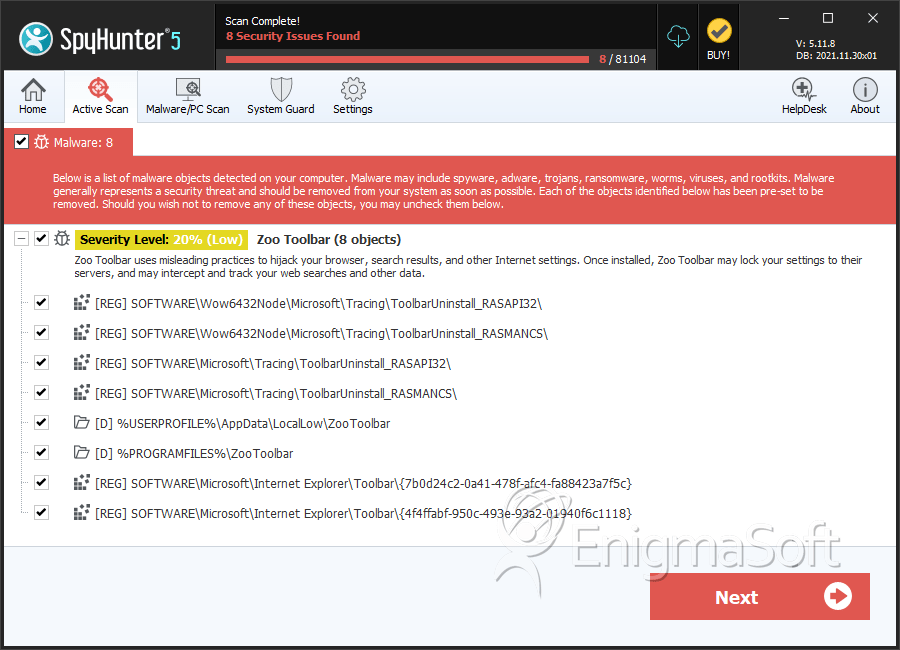This screenshot has width=900, height=650.
Task: Collapse the Zoo Toolbar tree group
Action: coord(21,239)
